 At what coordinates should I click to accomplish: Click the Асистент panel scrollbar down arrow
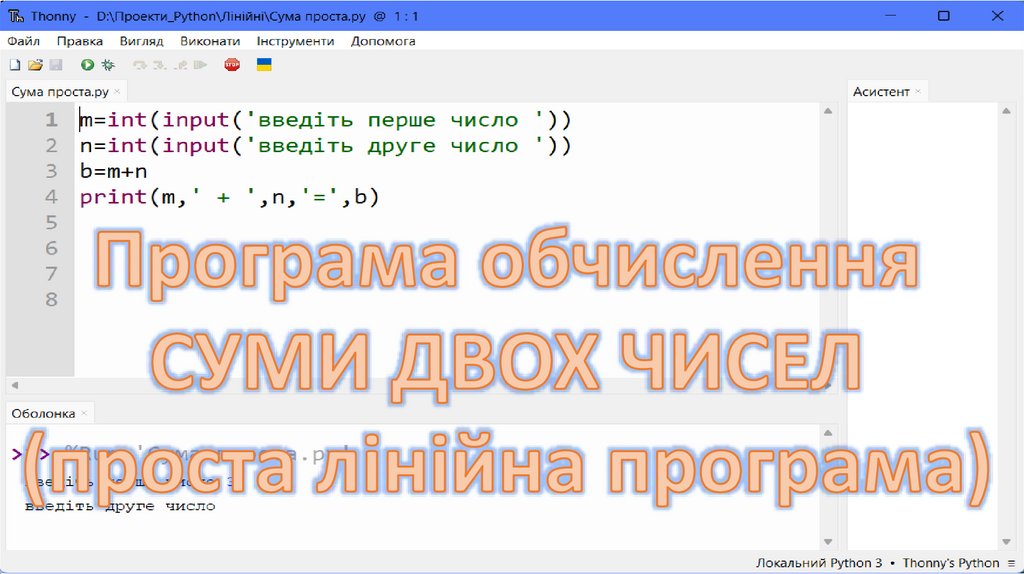(x=1006, y=542)
